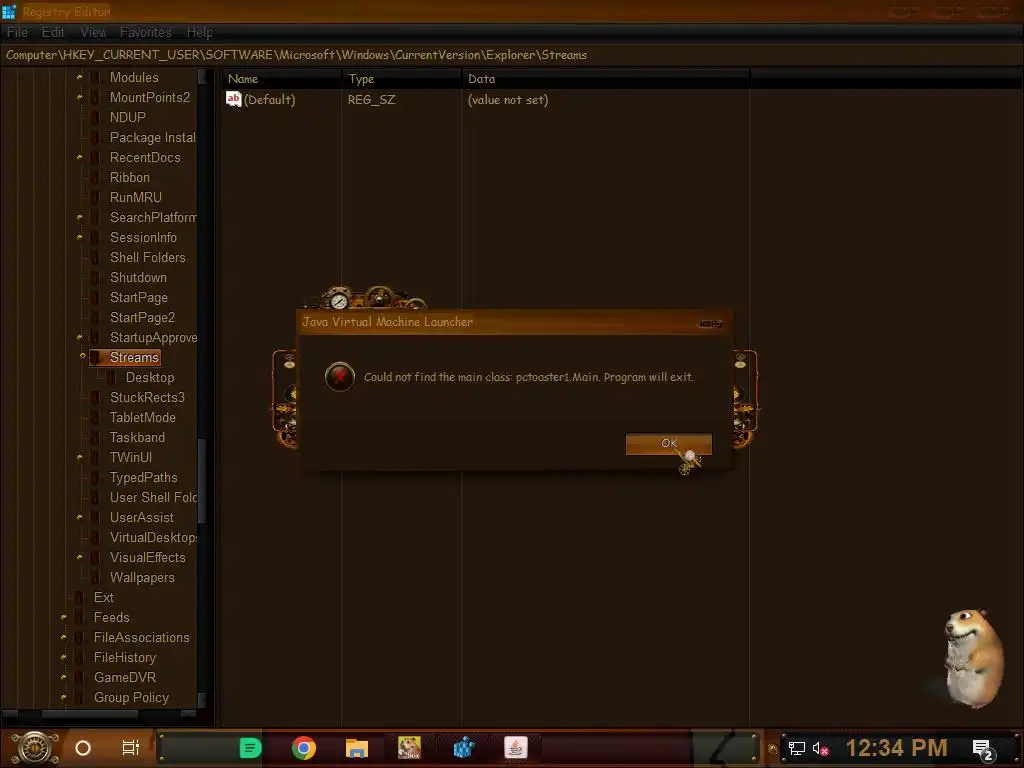Image resolution: width=1024 pixels, height=768 pixels.
Task: Collapse the Streams key
Action: pyautogui.click(x=82, y=357)
